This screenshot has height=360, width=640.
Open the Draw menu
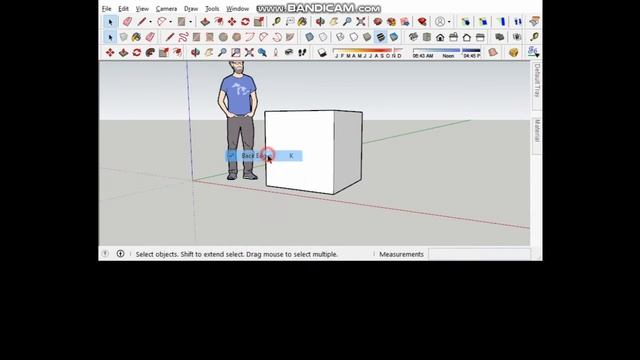[x=191, y=9]
